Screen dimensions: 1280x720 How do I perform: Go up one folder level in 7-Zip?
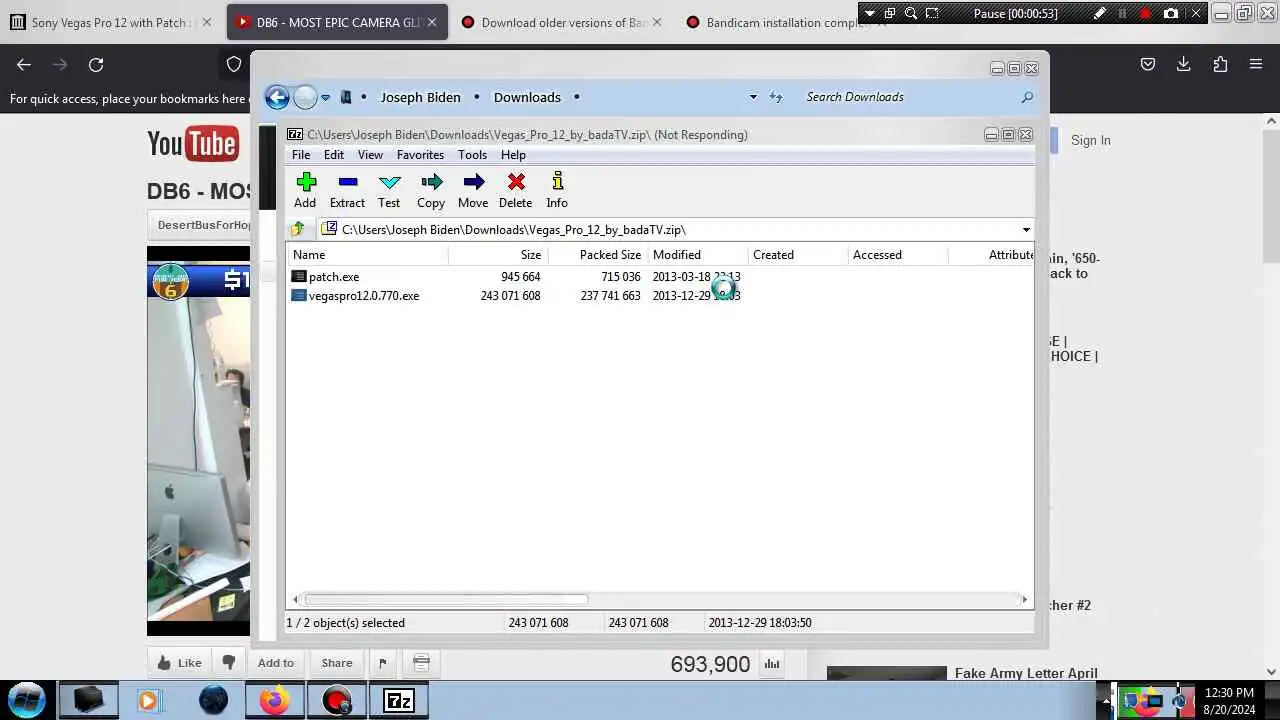coord(297,229)
